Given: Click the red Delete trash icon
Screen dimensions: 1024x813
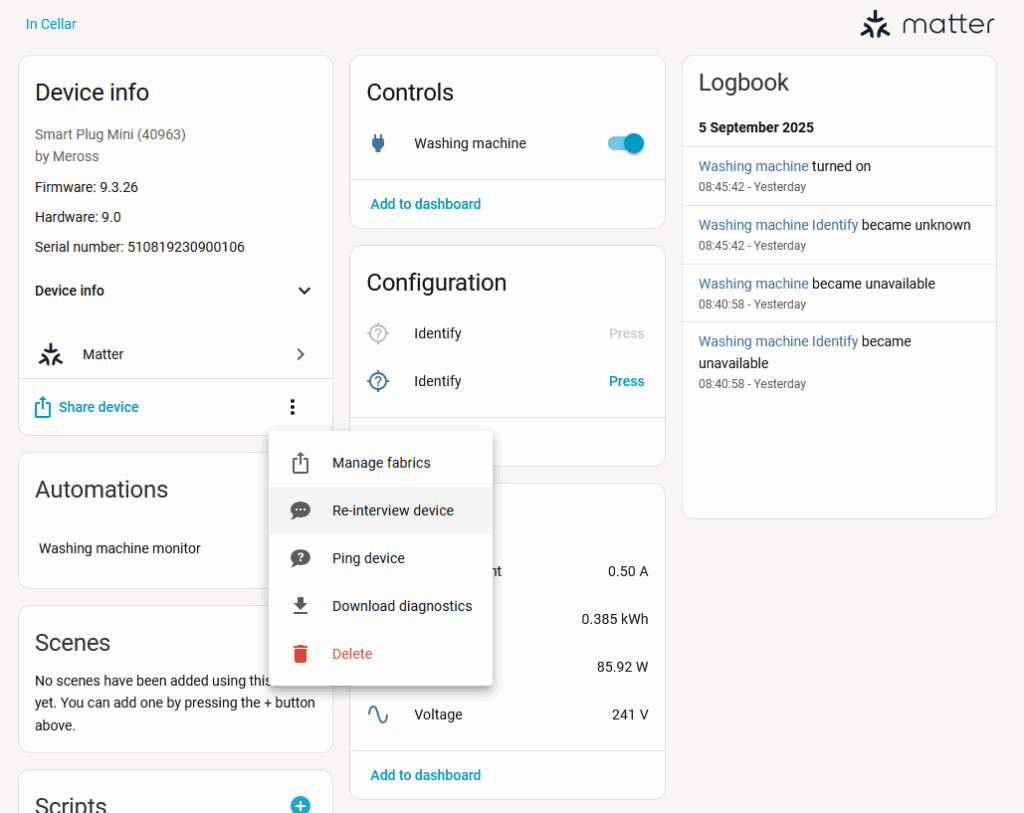Looking at the screenshot, I should [299, 653].
